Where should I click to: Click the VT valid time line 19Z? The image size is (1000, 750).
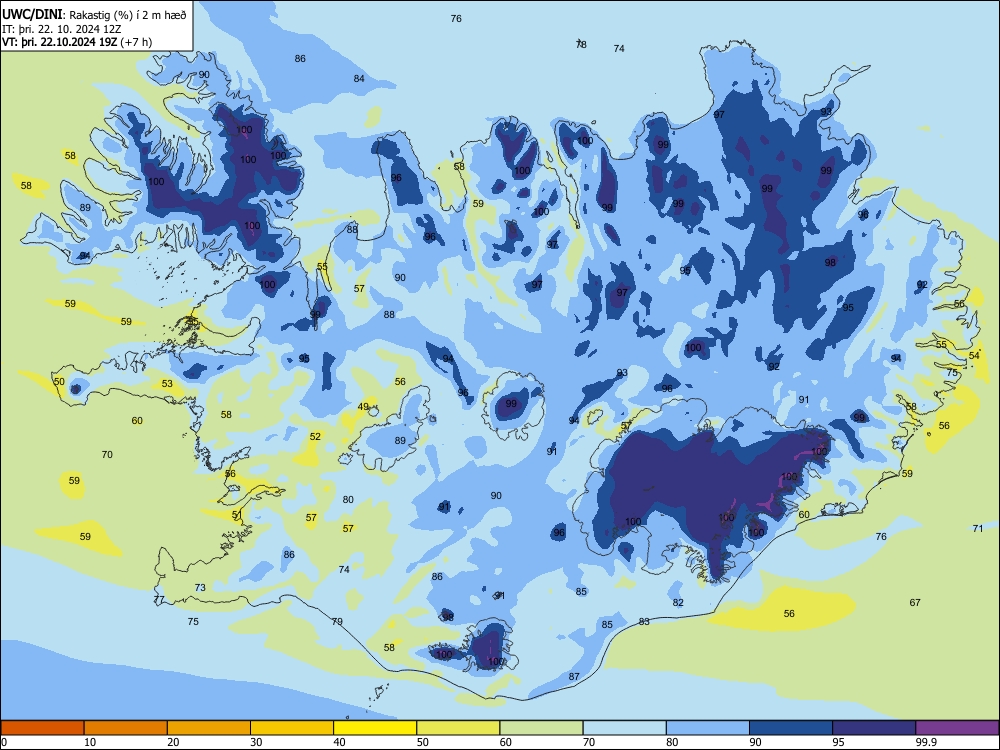click(77, 42)
